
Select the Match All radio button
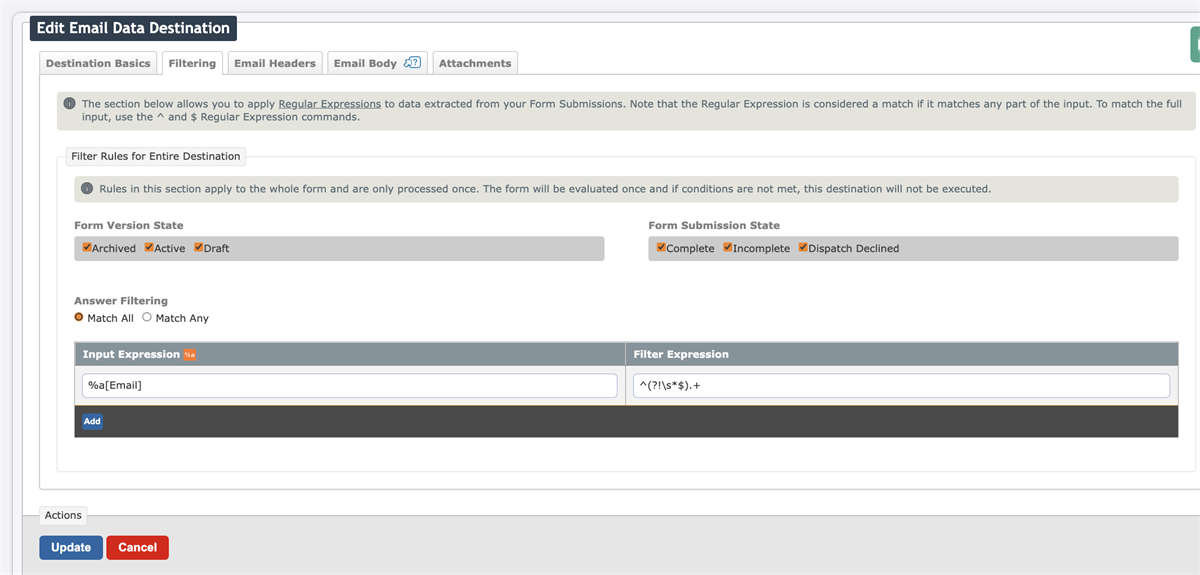pos(79,317)
